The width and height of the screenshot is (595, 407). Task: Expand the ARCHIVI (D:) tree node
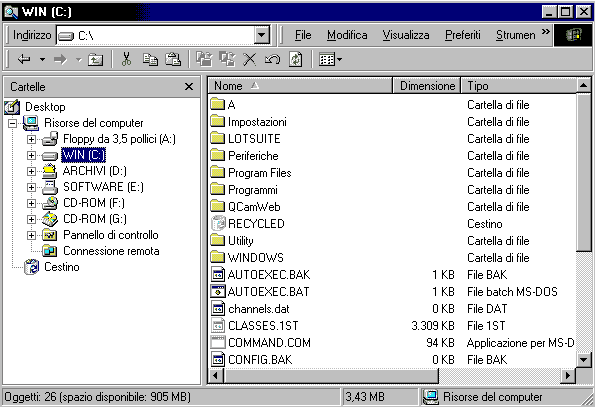(31, 171)
